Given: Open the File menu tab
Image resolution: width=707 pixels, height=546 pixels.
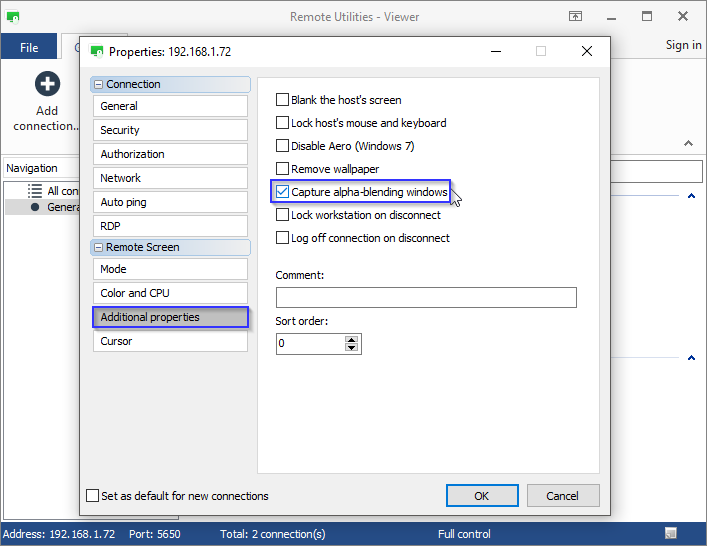Looking at the screenshot, I should pos(29,47).
